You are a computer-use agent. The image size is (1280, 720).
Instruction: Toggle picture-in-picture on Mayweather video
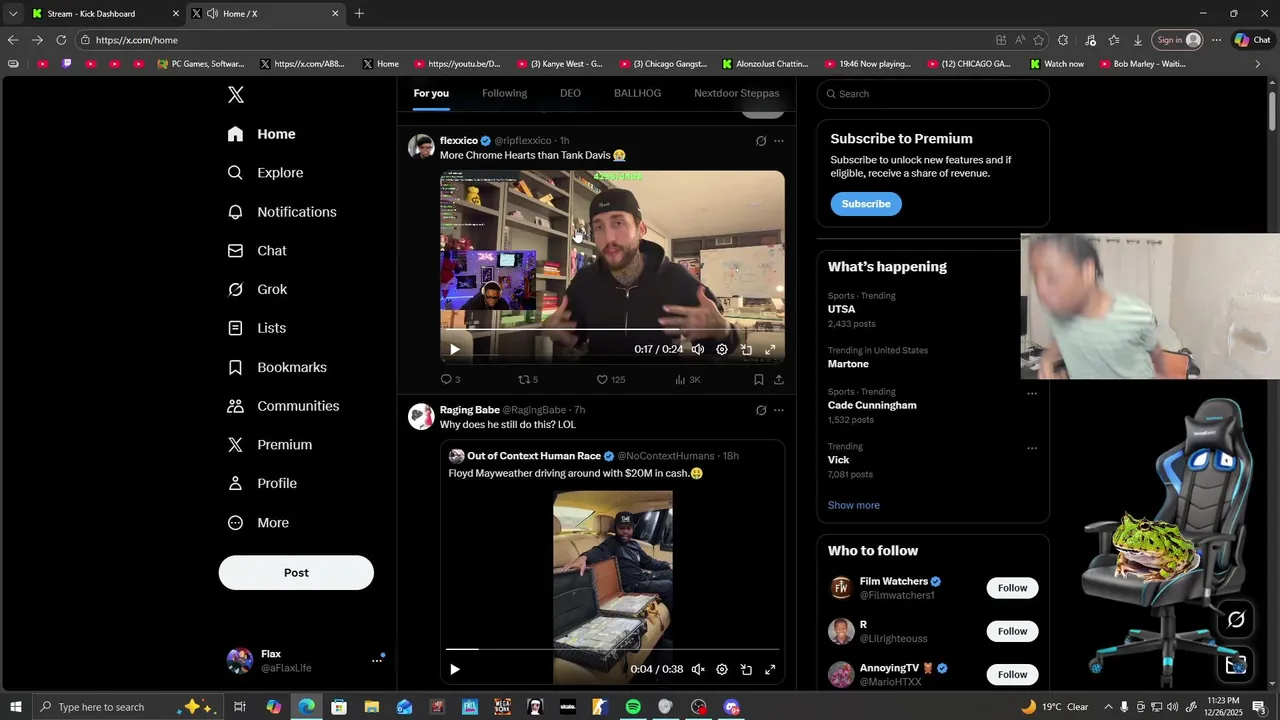click(x=746, y=670)
